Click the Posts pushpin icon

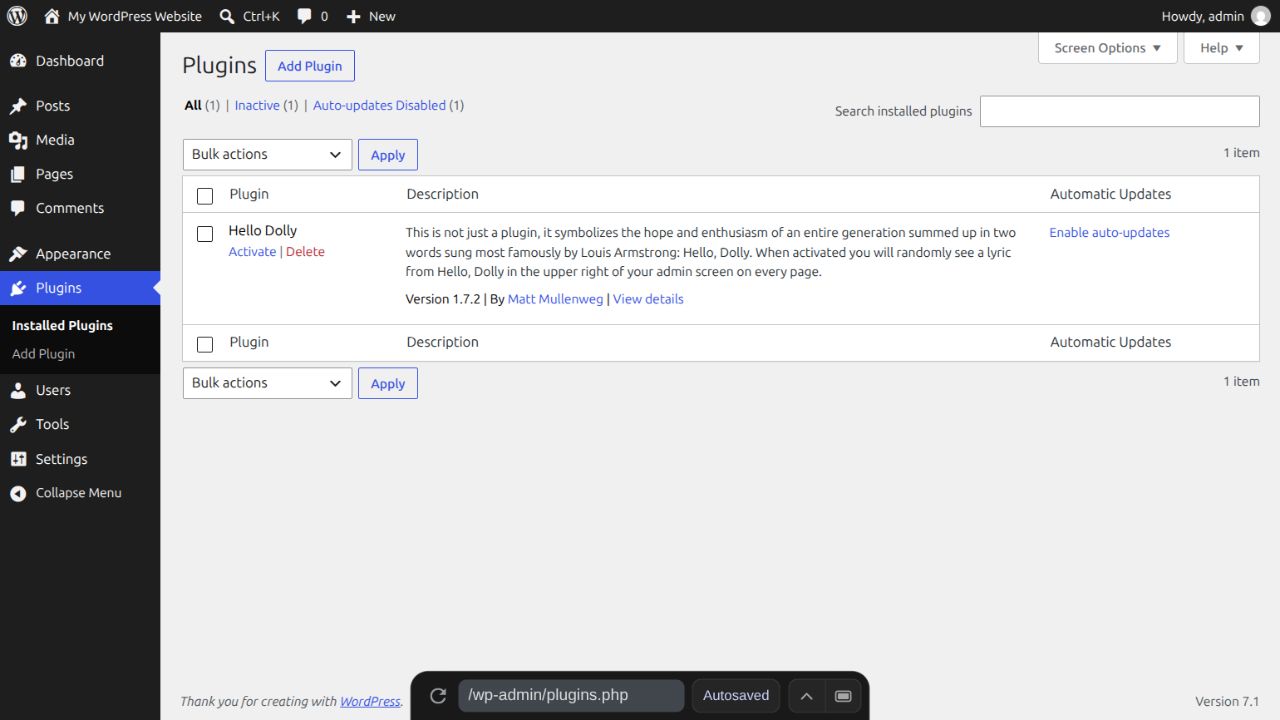point(18,106)
